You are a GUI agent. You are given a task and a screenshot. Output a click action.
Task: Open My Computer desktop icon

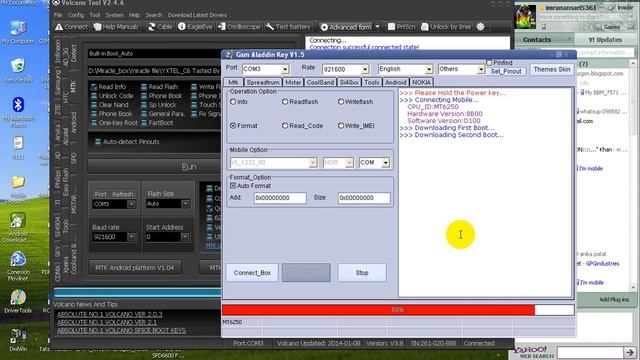(x=18, y=32)
